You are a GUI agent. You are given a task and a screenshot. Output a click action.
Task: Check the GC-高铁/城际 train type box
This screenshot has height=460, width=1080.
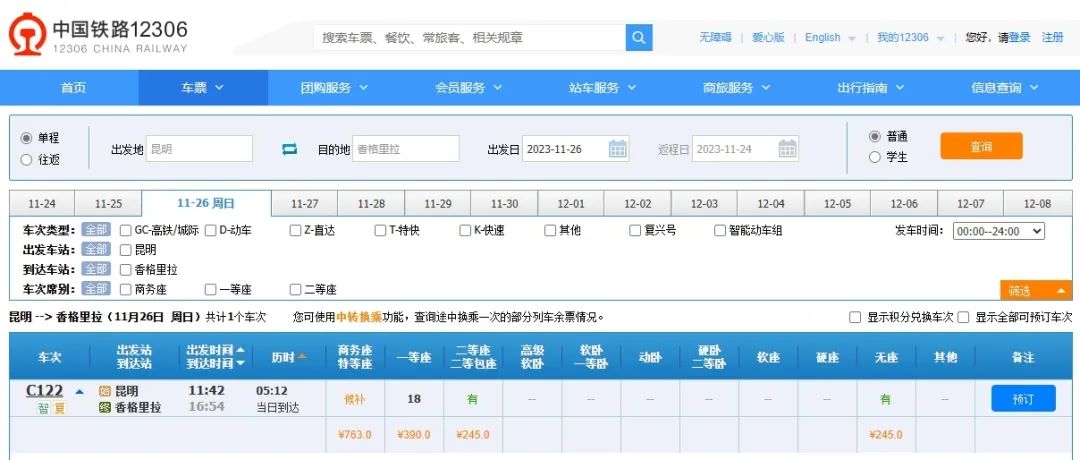tap(126, 230)
